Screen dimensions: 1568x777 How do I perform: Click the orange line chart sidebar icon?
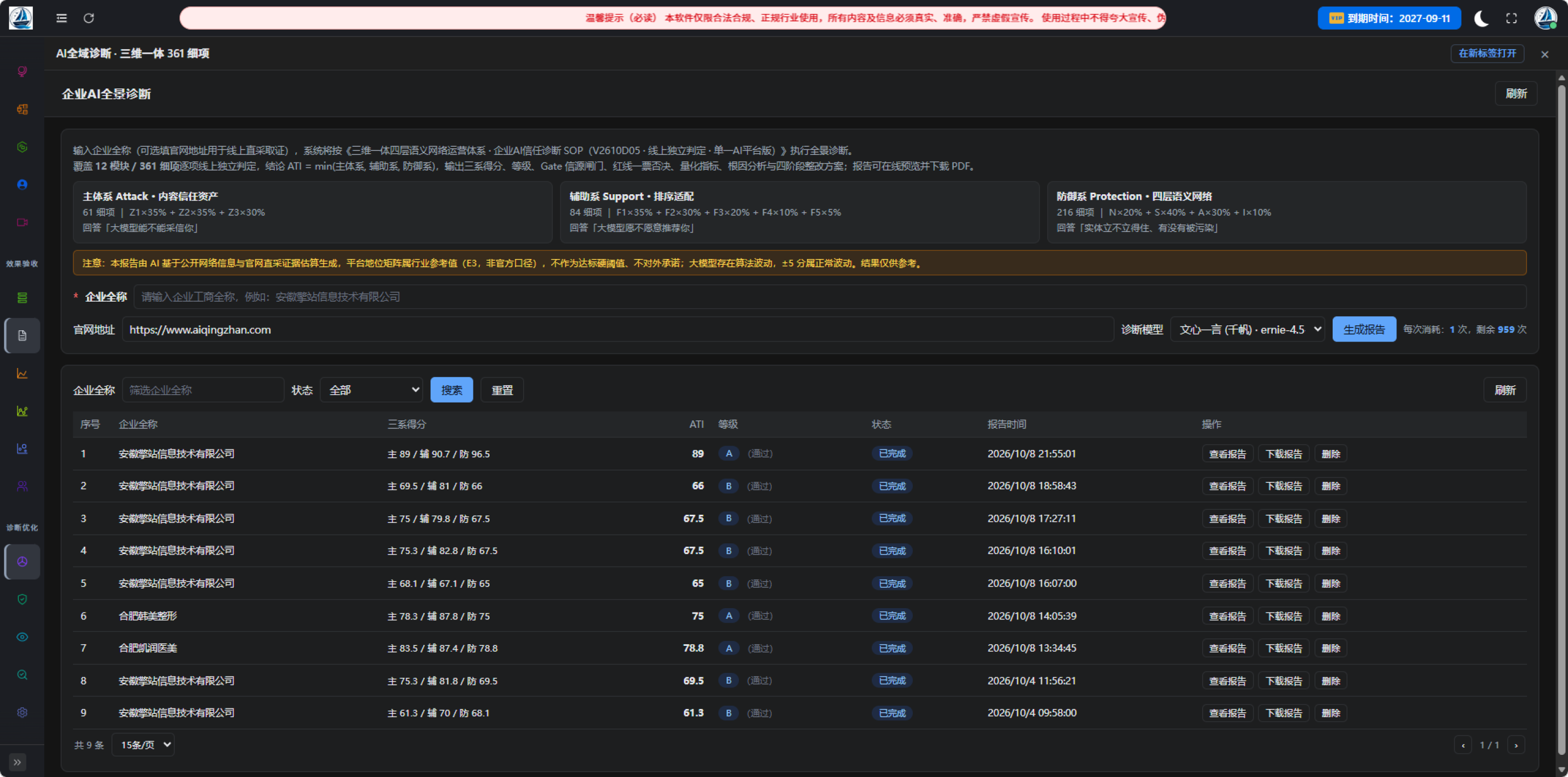click(23, 373)
